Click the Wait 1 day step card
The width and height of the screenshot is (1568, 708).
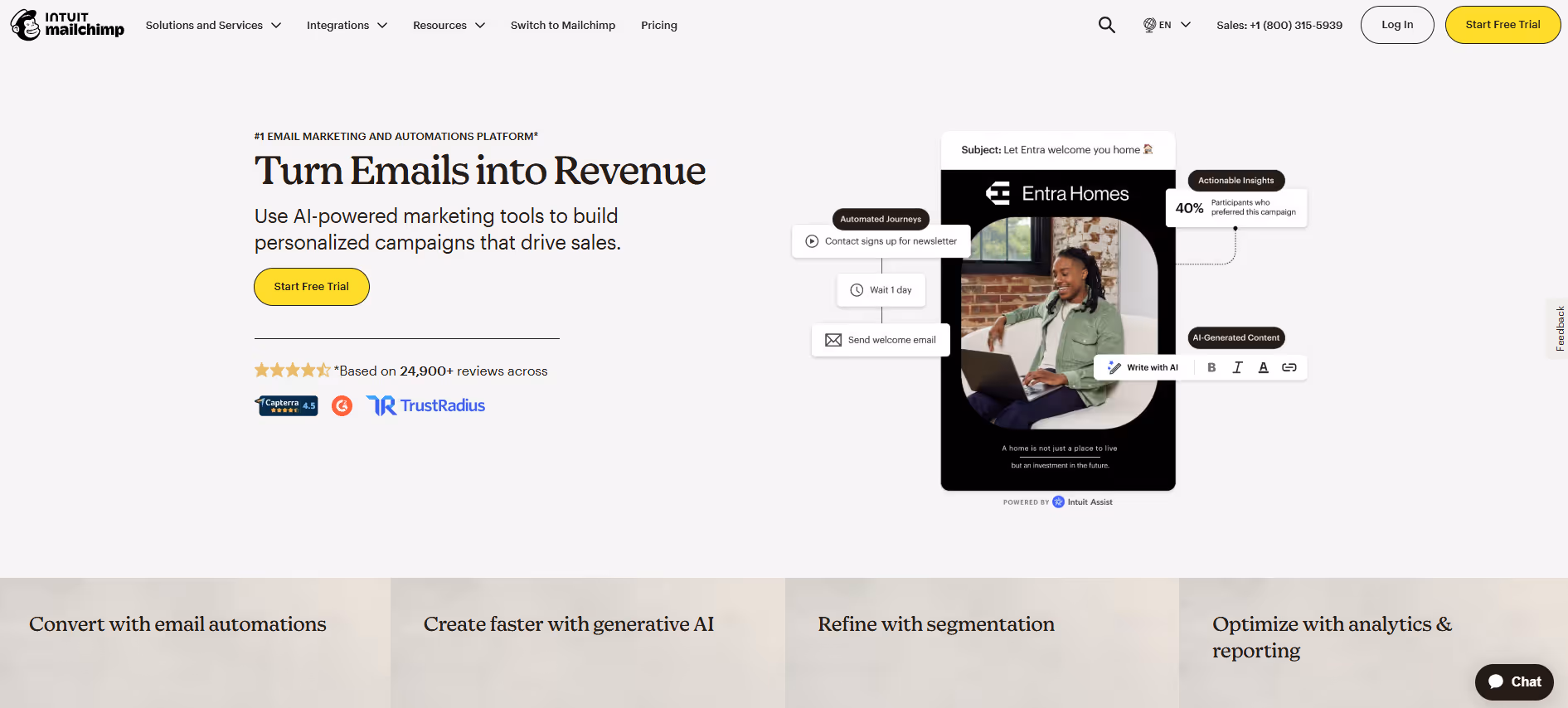click(881, 290)
